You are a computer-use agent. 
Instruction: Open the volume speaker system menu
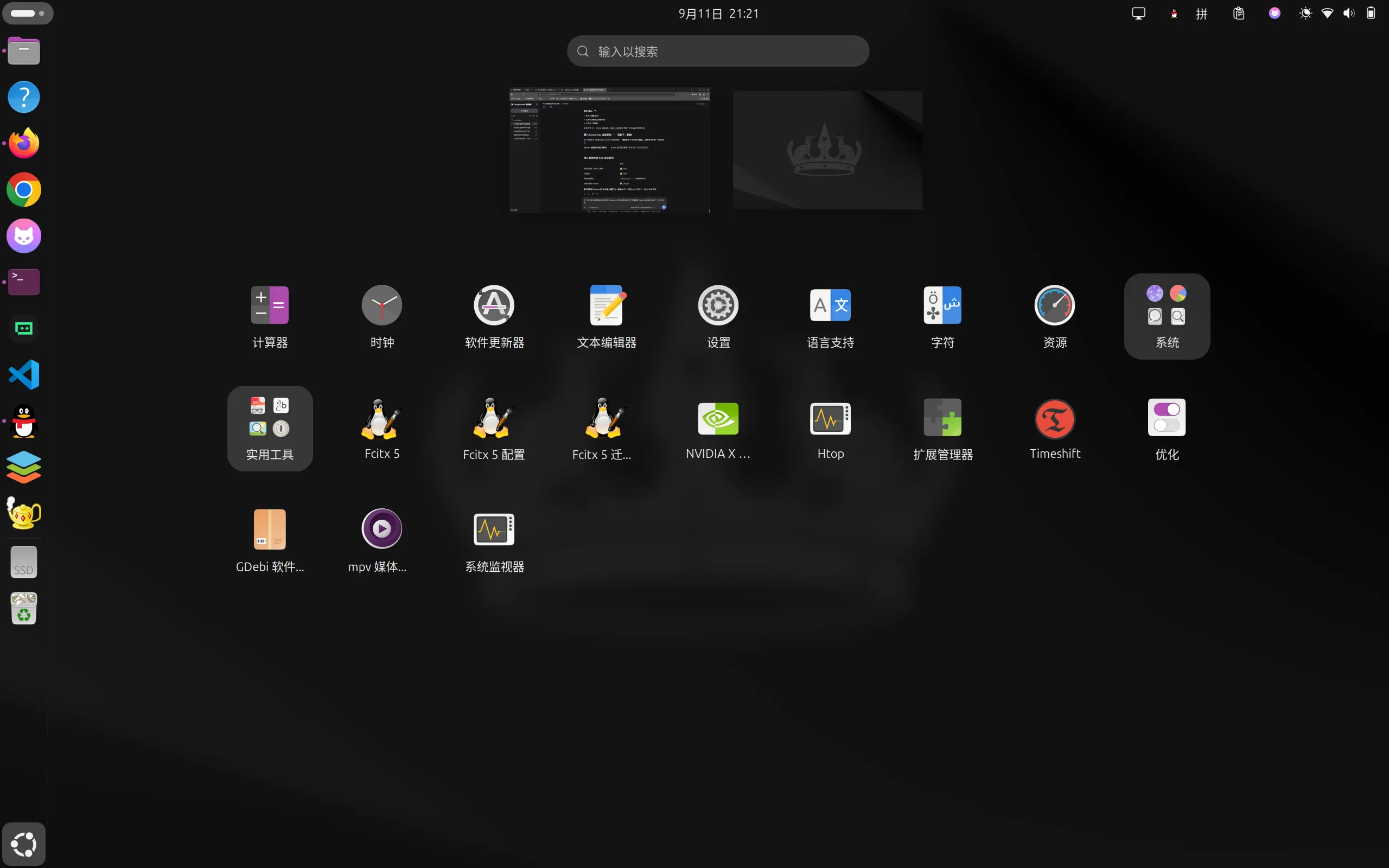point(1349,13)
